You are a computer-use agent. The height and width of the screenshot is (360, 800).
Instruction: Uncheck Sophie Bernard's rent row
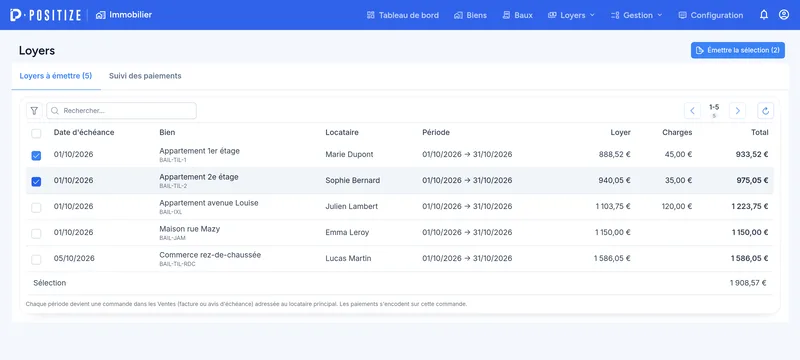point(36,181)
